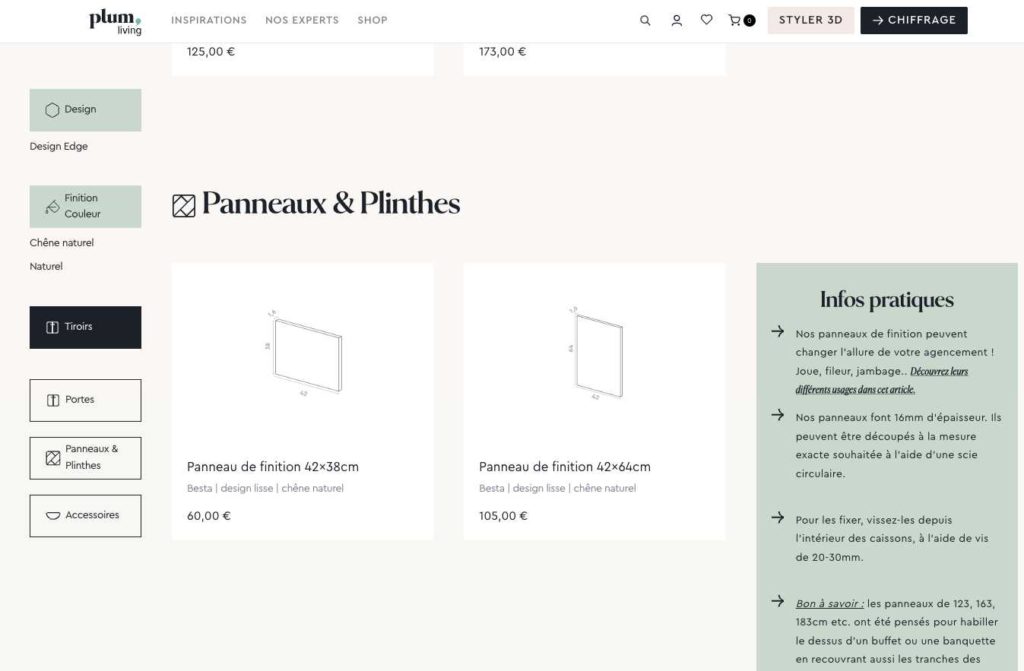Expand the Finition Couleur filter section
This screenshot has width=1024, height=671.
(x=86, y=206)
